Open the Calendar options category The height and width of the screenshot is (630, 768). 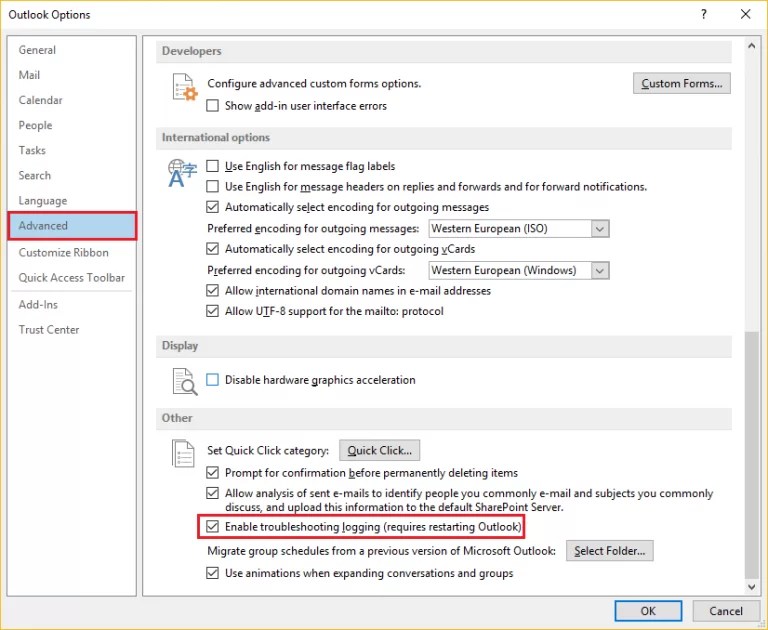tap(72, 100)
